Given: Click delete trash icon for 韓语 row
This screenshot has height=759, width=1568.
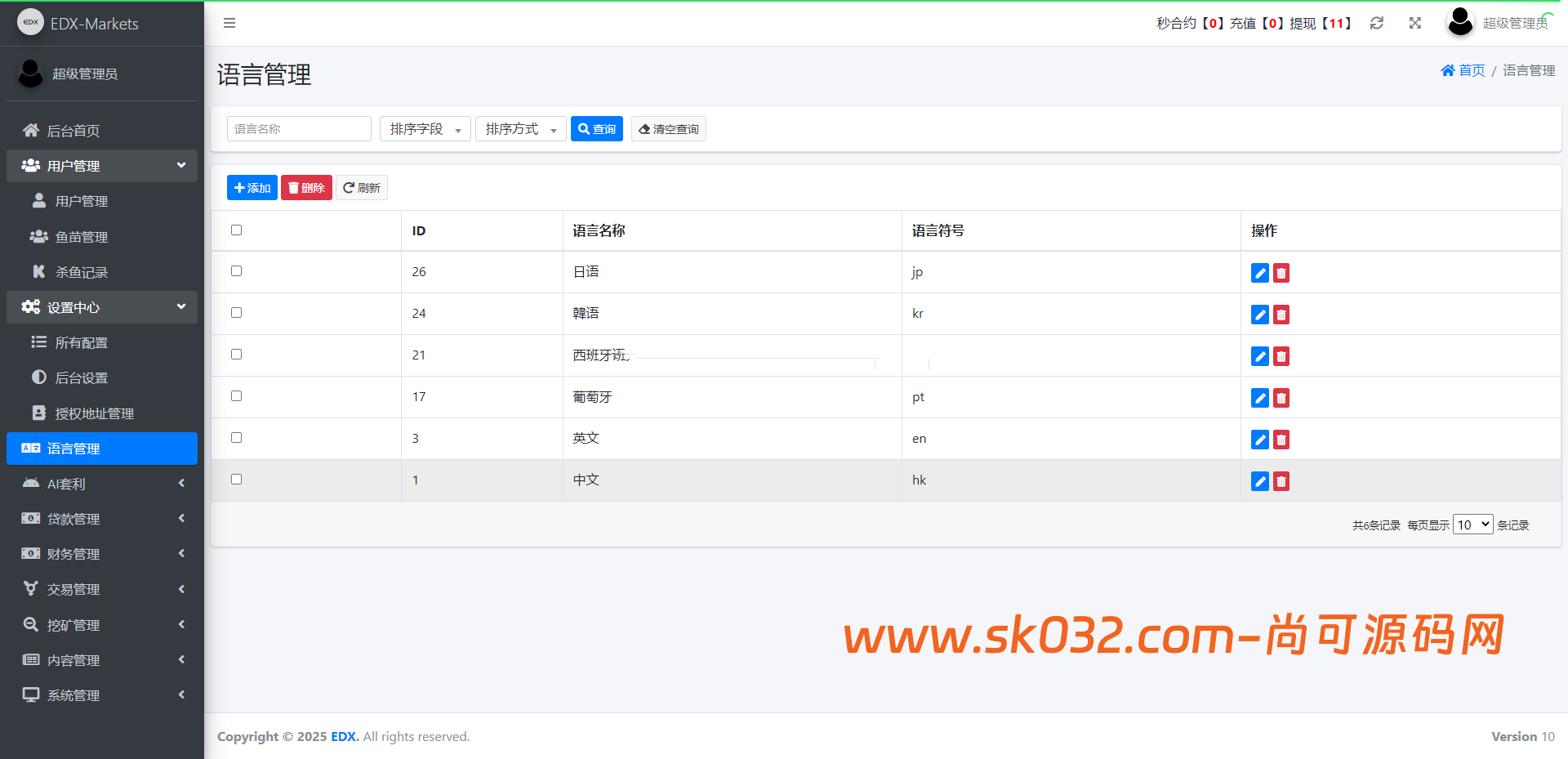Looking at the screenshot, I should [1281, 315].
